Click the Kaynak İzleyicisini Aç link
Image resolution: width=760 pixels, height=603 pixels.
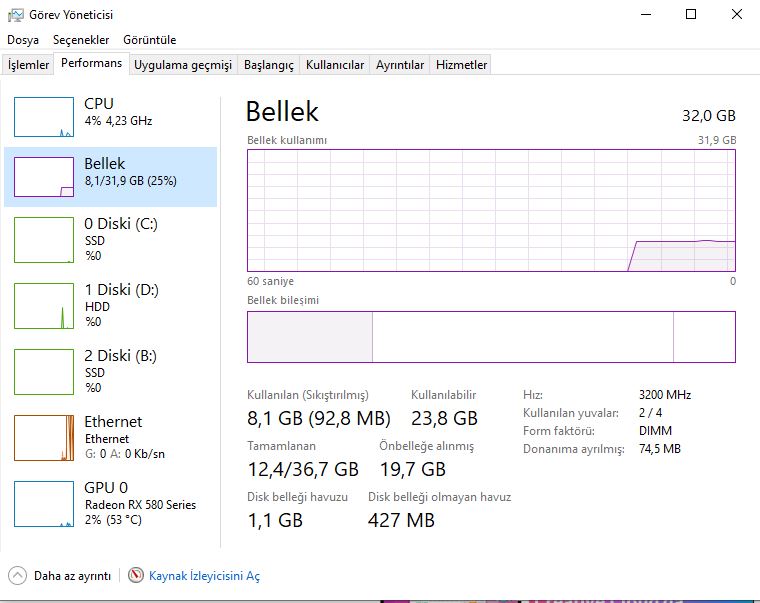click(204, 576)
